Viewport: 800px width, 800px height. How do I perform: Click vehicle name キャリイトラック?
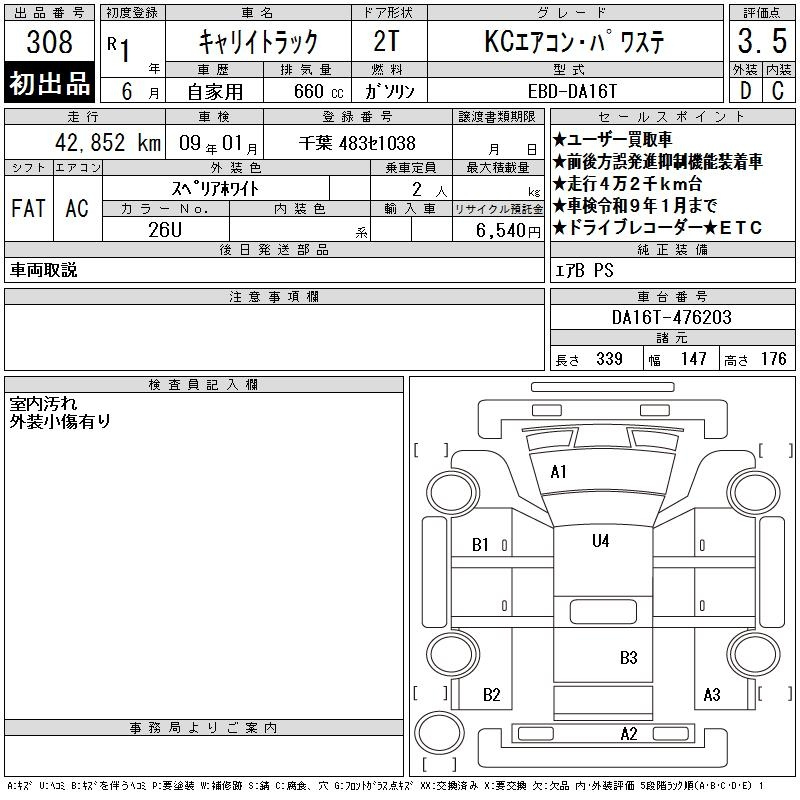click(258, 42)
